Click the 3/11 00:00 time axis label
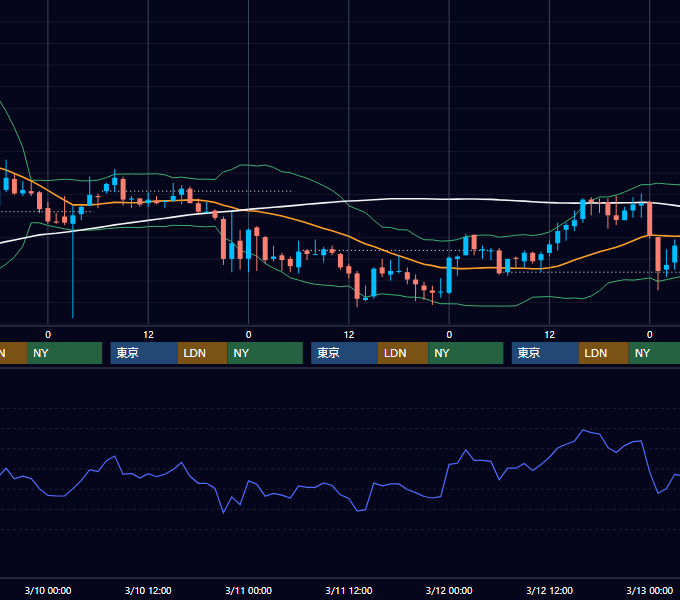Screen dimensions: 680x600 (248, 590)
